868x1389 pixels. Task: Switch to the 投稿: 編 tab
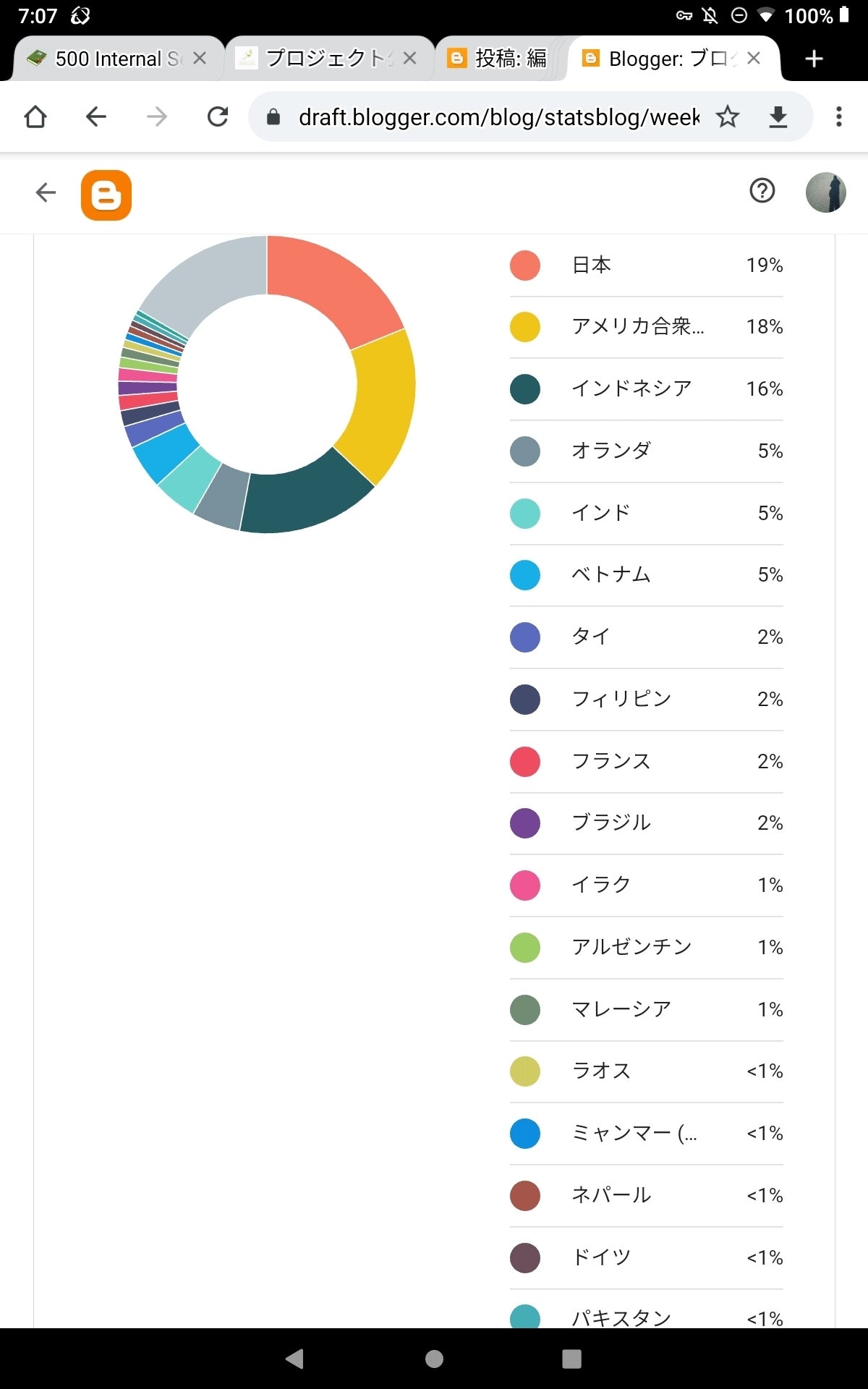pos(498,59)
